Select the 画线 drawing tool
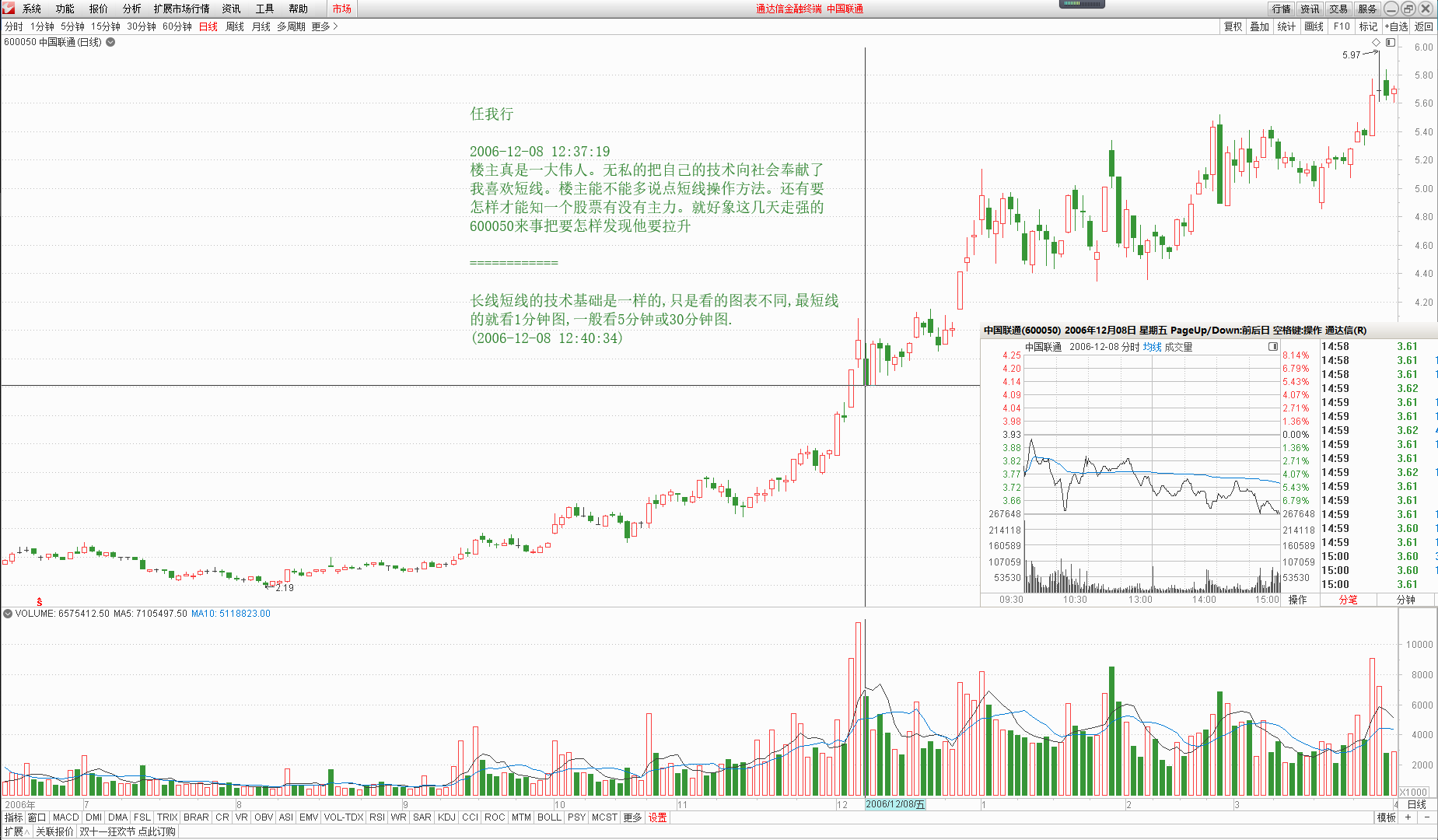1438x840 pixels. click(1314, 26)
